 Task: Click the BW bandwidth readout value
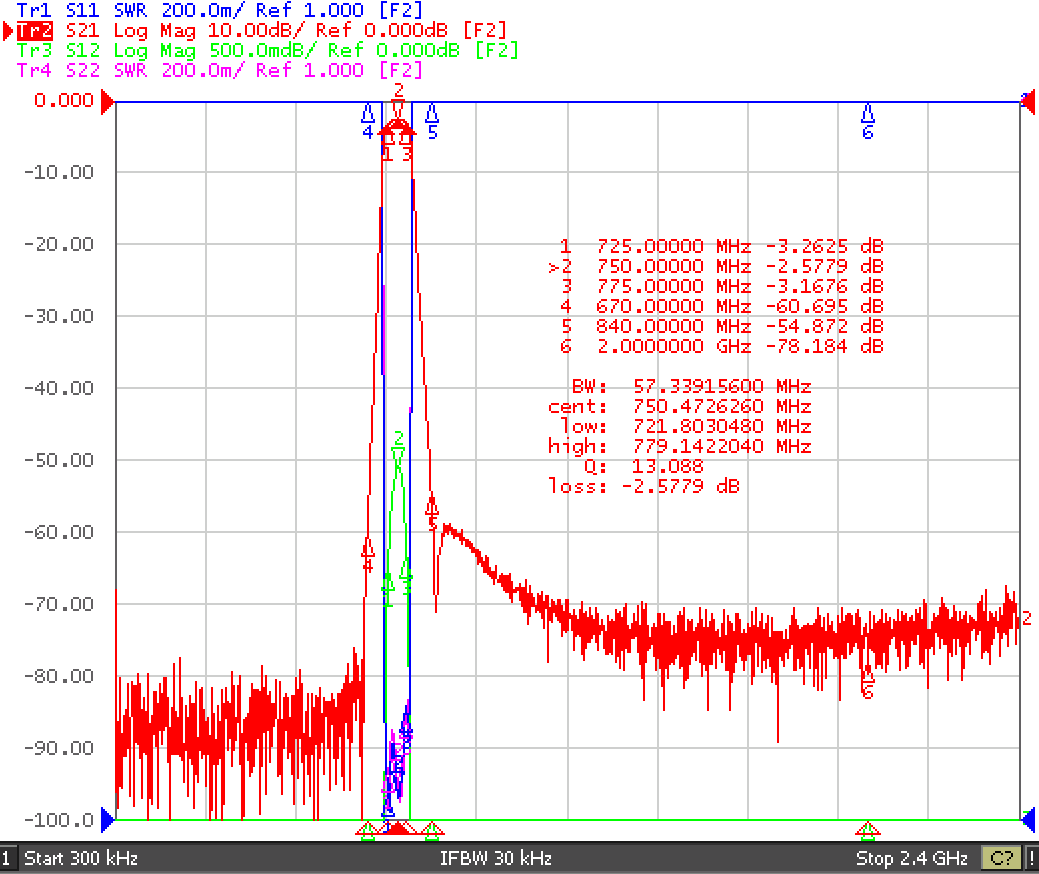[722, 386]
